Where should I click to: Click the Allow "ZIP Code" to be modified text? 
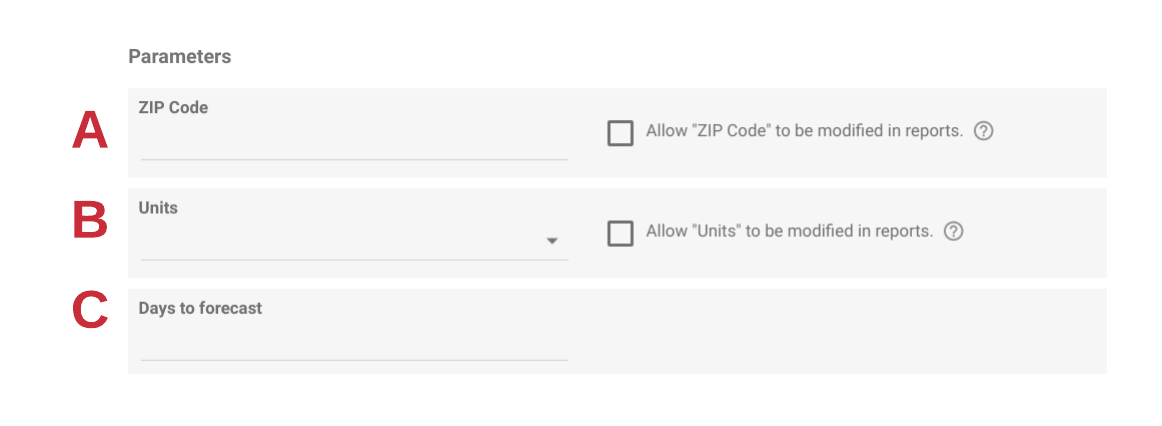pyautogui.click(x=804, y=131)
